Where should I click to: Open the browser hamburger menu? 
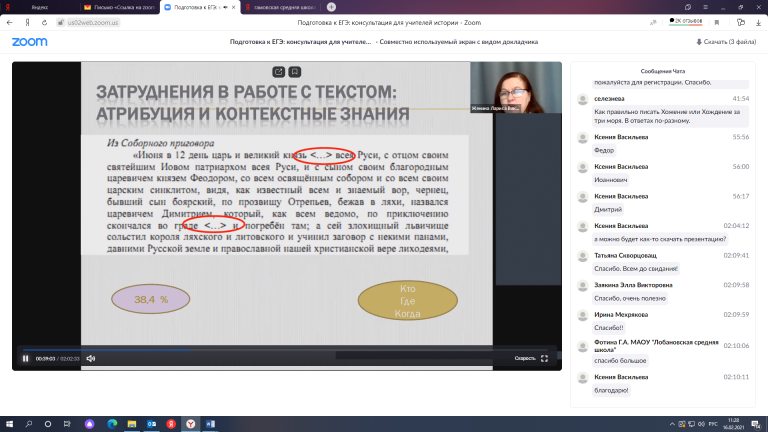[705, 7]
